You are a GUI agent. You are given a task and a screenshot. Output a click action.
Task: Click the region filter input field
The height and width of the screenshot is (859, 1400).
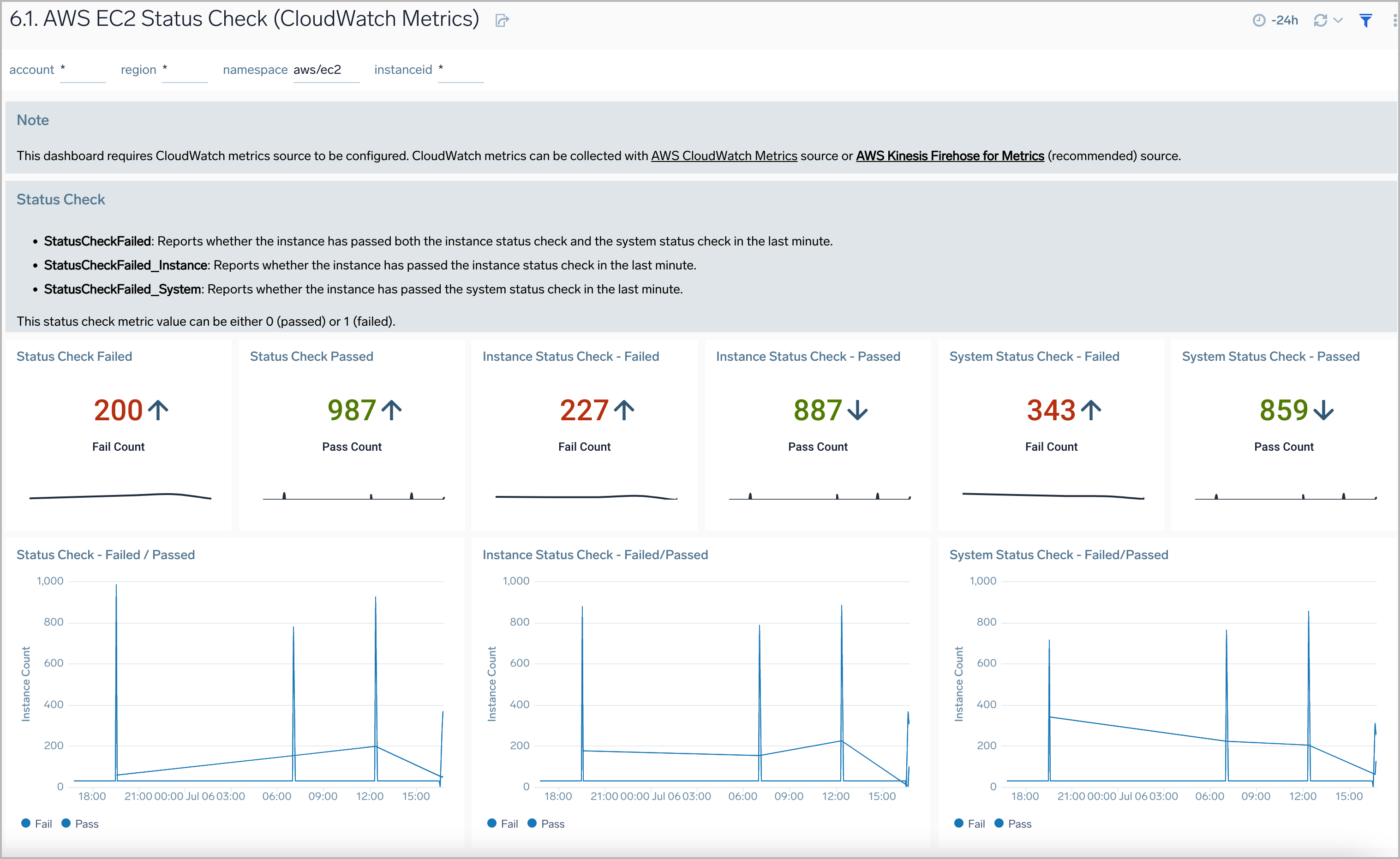(x=185, y=70)
